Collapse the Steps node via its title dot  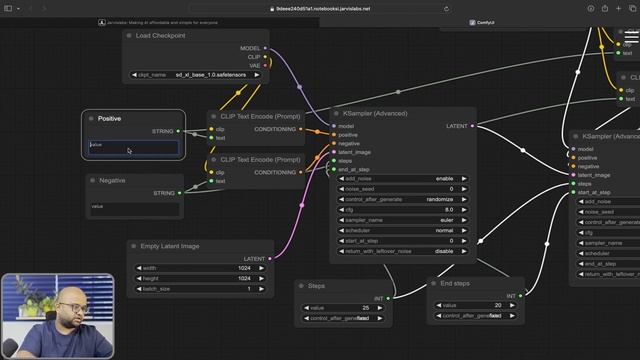pos(301,286)
